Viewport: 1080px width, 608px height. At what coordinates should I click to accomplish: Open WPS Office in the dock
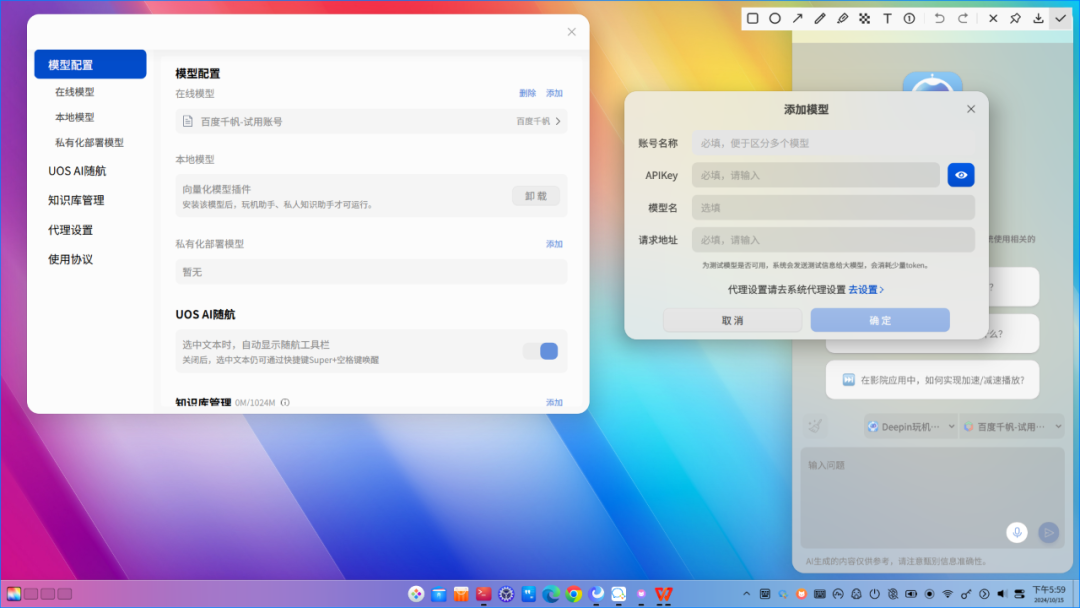tap(663, 594)
